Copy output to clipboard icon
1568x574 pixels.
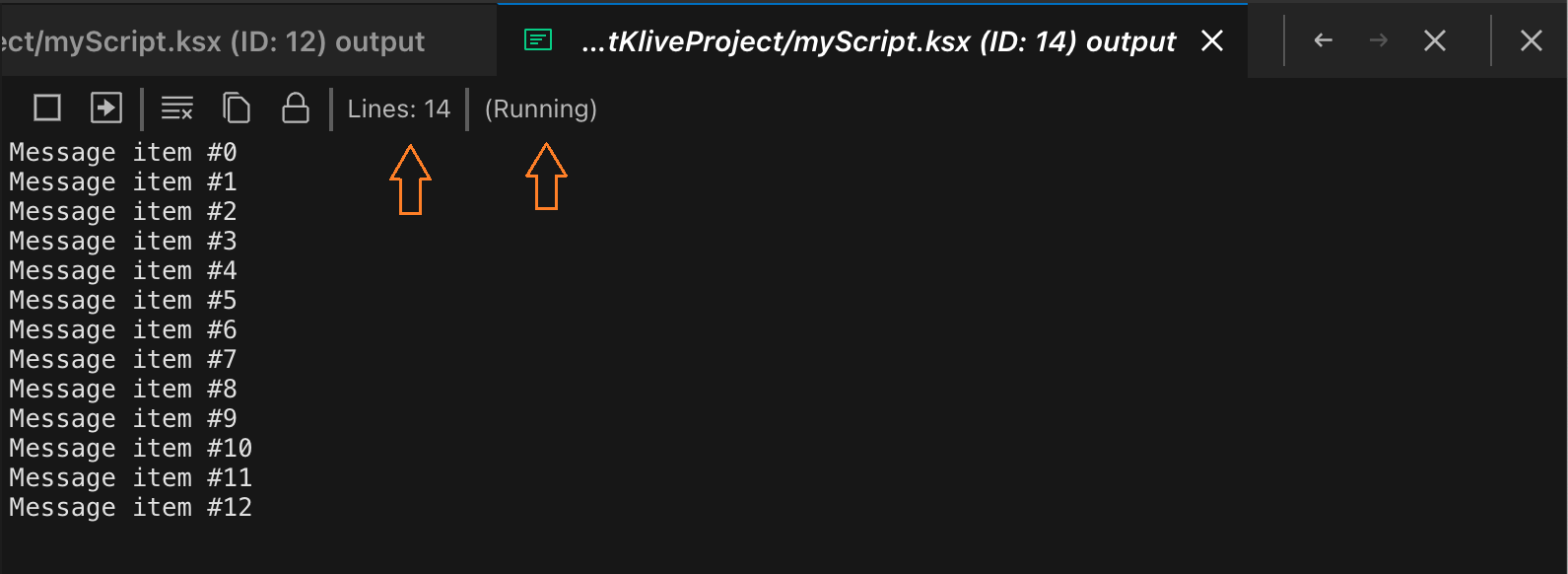point(237,108)
